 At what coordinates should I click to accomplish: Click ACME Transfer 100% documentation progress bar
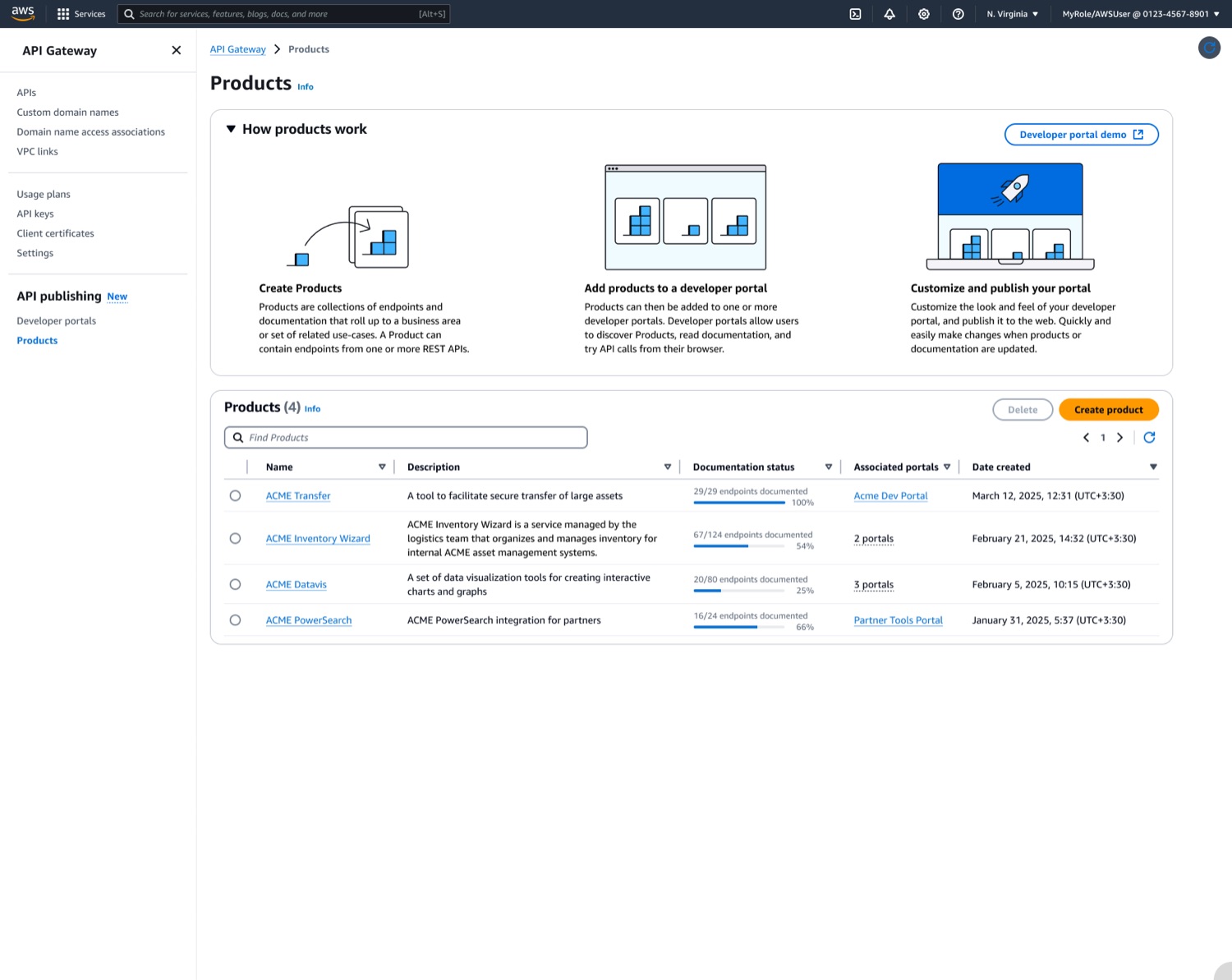[x=739, y=503]
